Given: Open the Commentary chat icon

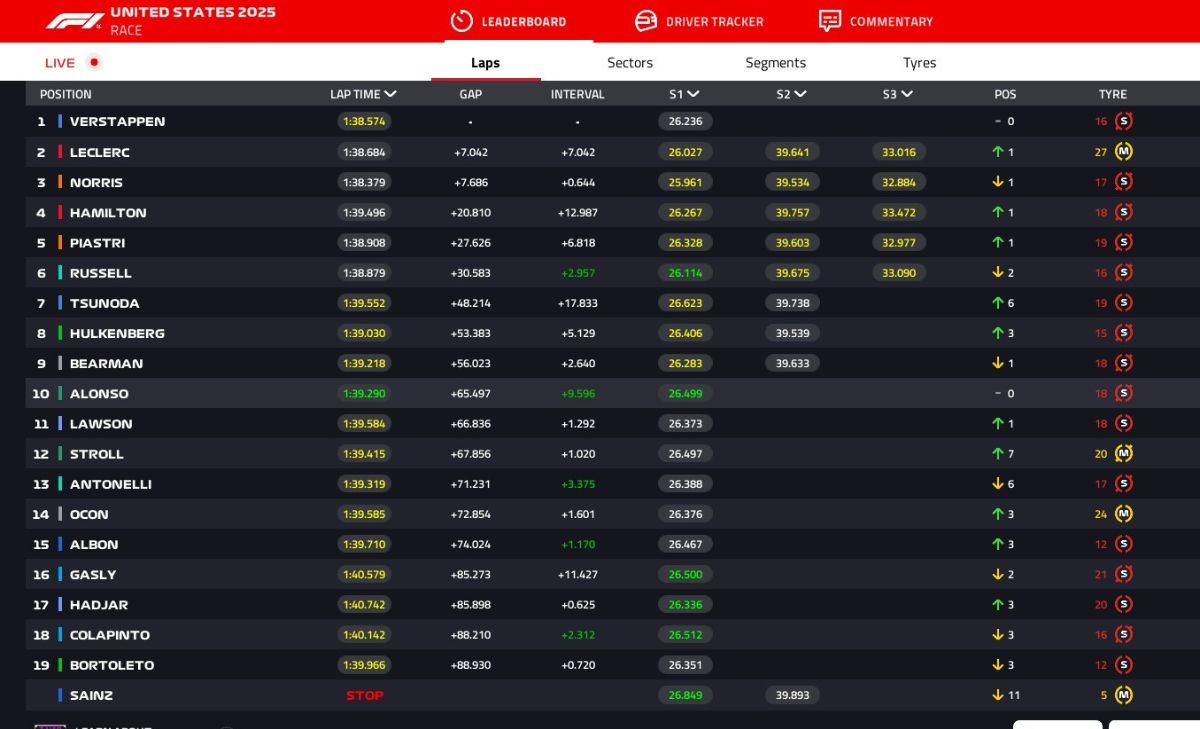Looking at the screenshot, I should pyautogui.click(x=829, y=21).
